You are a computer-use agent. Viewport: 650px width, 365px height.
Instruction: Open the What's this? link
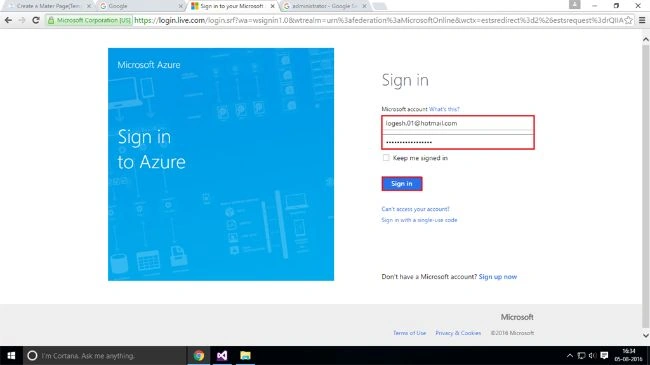444,109
